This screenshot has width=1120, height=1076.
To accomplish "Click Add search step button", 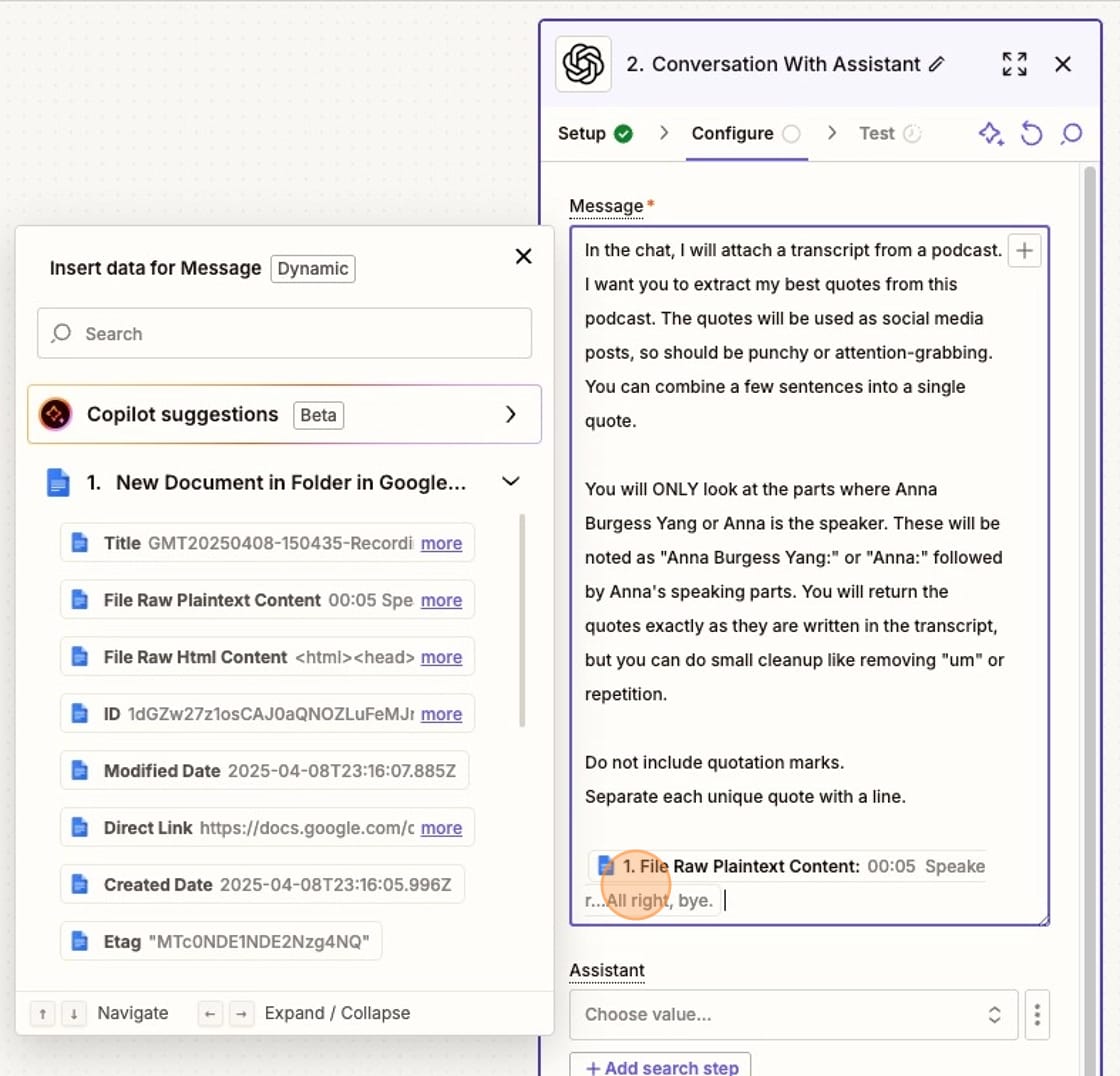I will pos(660,1066).
